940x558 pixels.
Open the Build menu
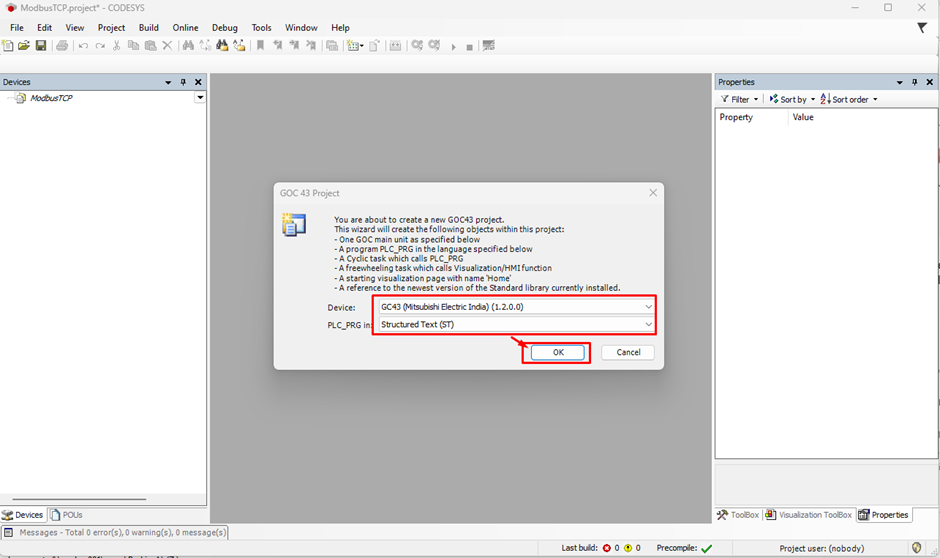149,28
